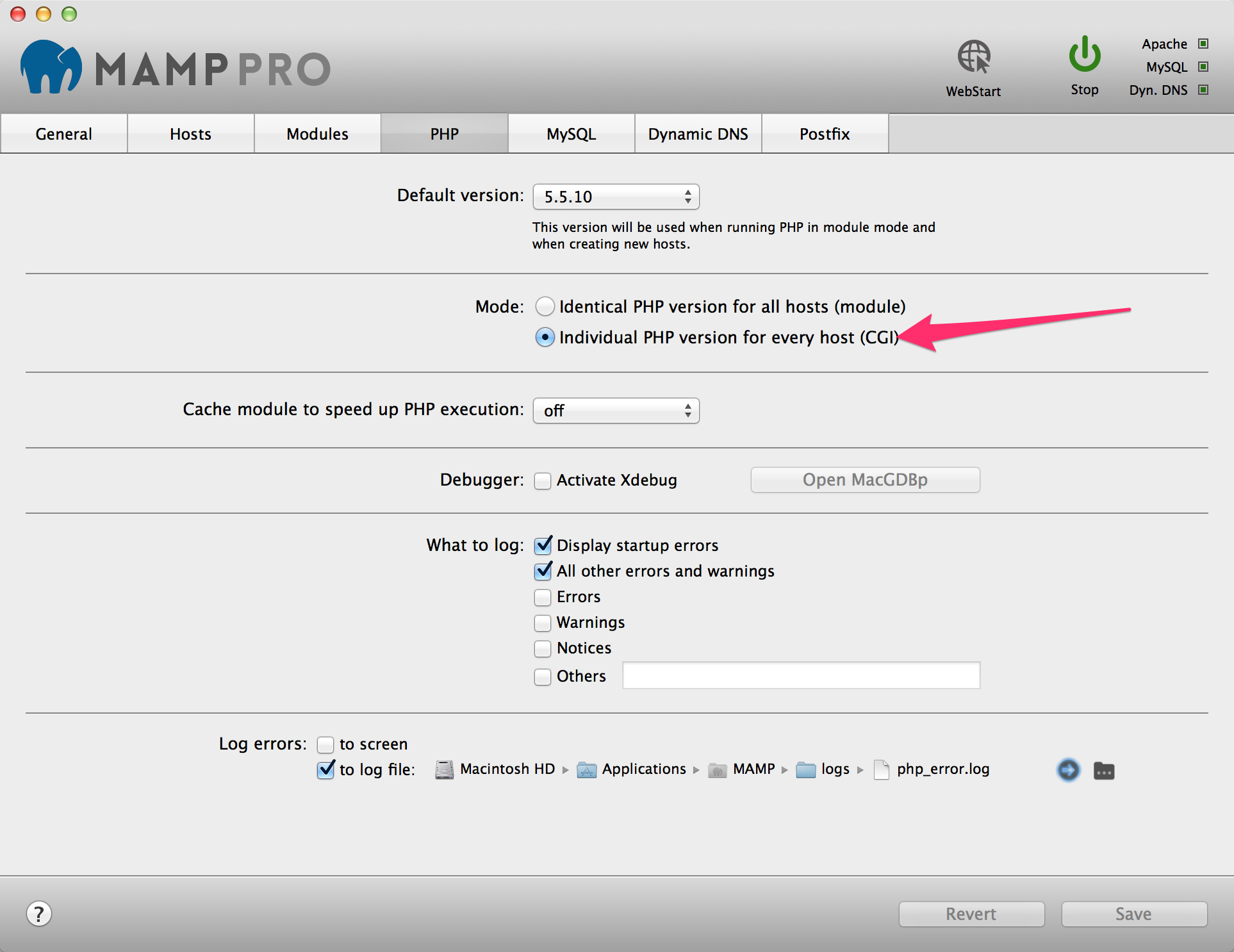Click the Apache status indicator
1234x952 pixels.
point(1203,44)
